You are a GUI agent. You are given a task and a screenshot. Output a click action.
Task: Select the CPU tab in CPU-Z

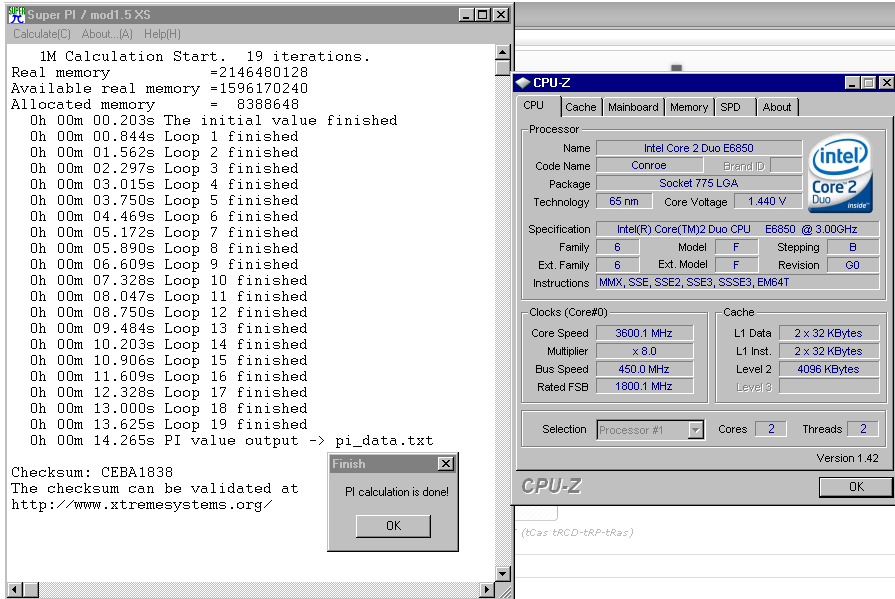tap(534, 106)
